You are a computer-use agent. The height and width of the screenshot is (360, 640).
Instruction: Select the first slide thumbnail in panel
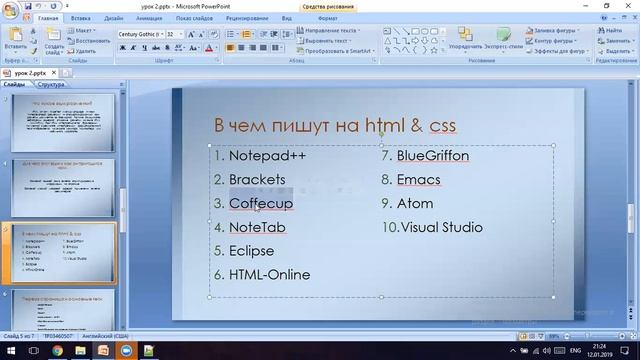(63, 122)
